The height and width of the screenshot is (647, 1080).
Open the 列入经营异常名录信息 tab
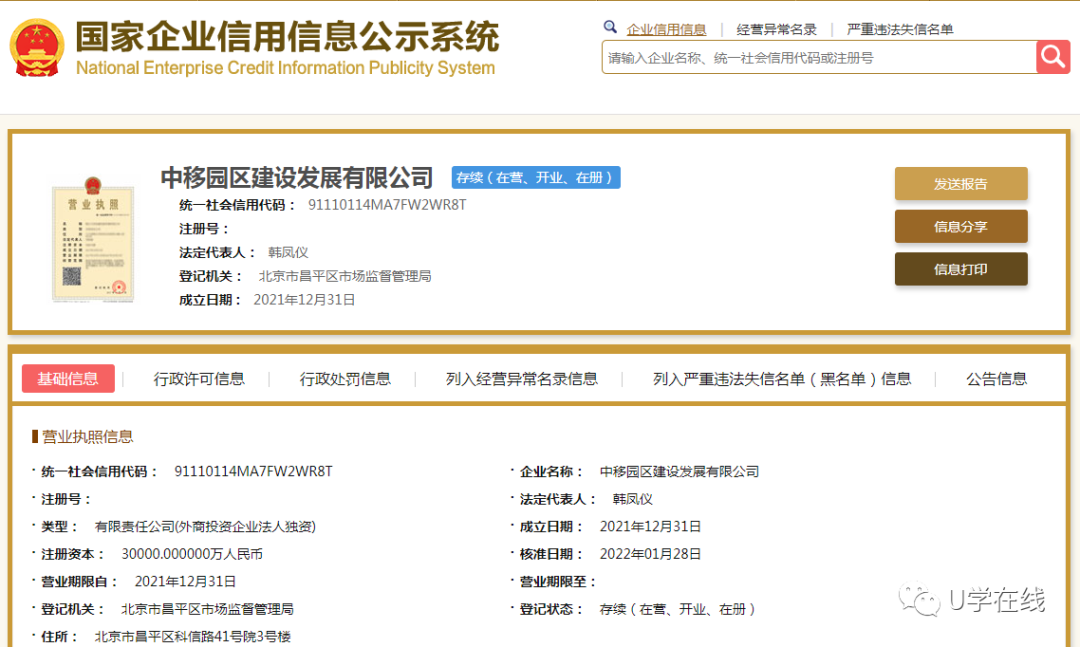[521, 379]
